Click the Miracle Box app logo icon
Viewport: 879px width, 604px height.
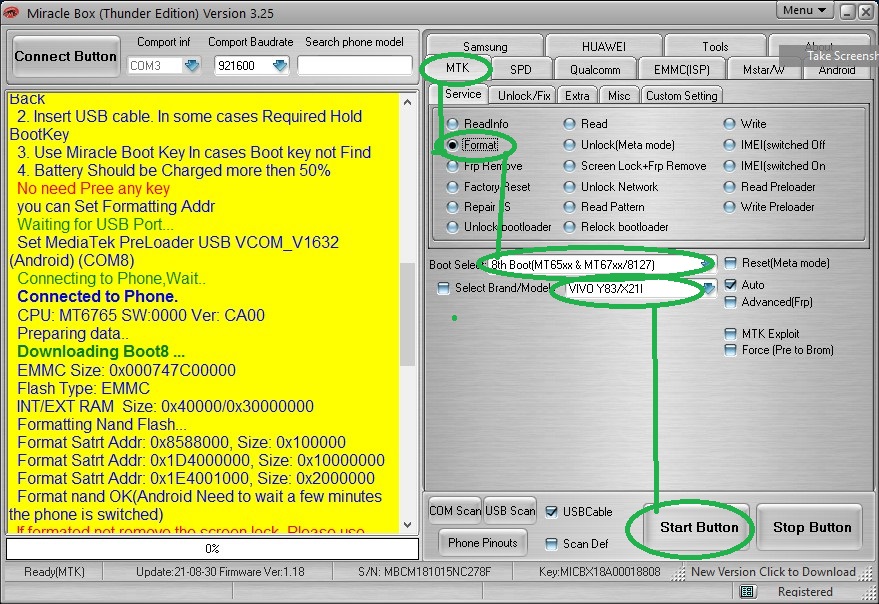point(11,12)
